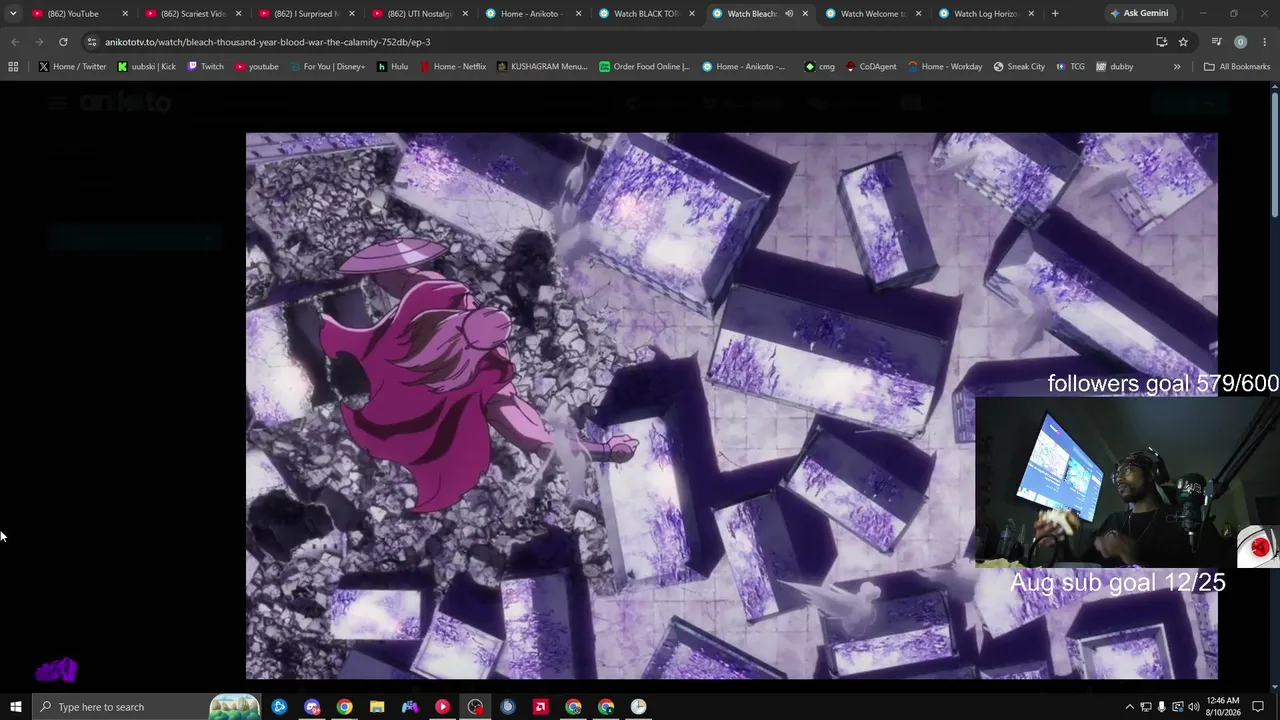The height and width of the screenshot is (720, 1280).
Task: Open the Home - Workday bookmark
Action: (x=945, y=66)
